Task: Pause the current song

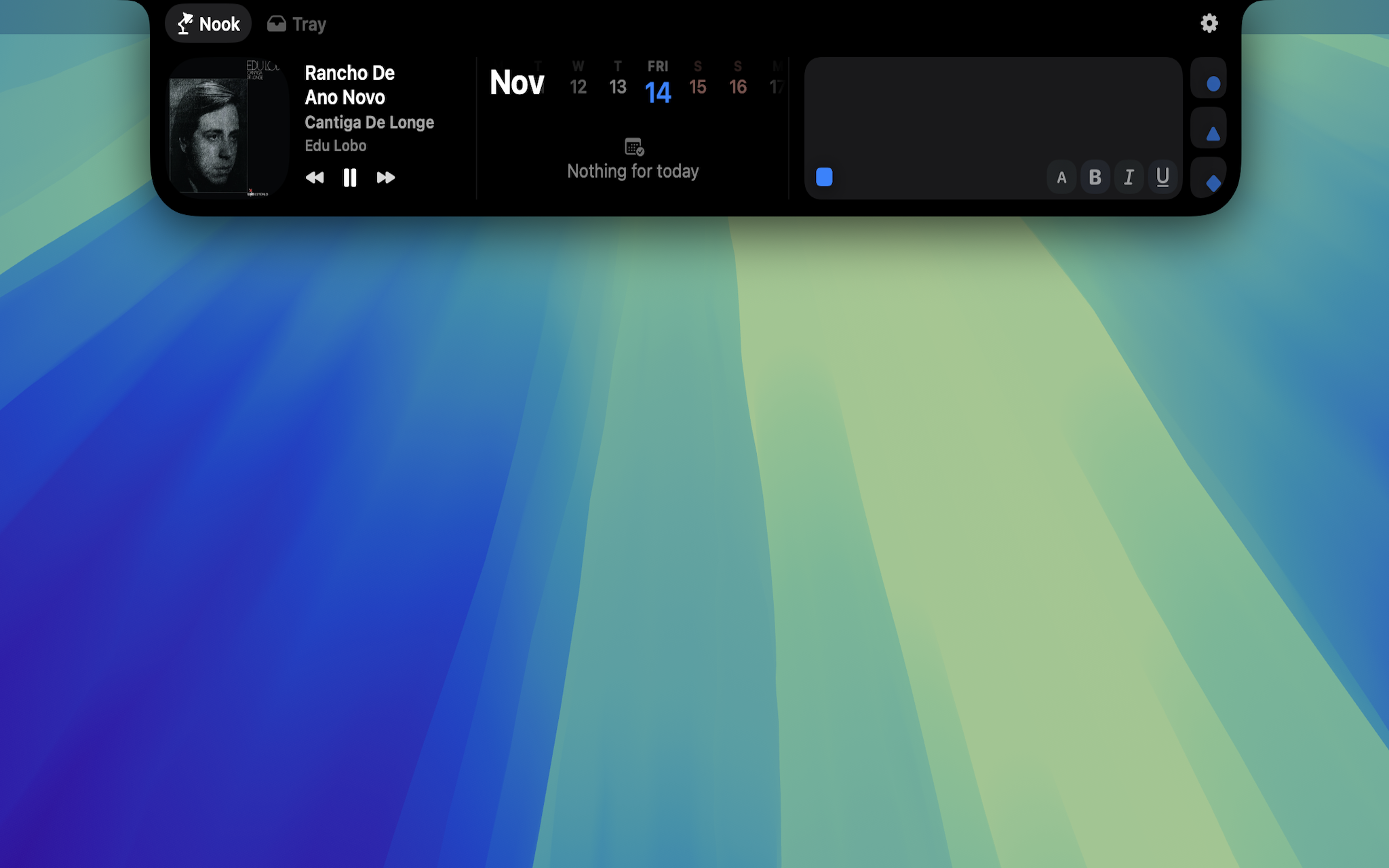Action: pyautogui.click(x=350, y=178)
